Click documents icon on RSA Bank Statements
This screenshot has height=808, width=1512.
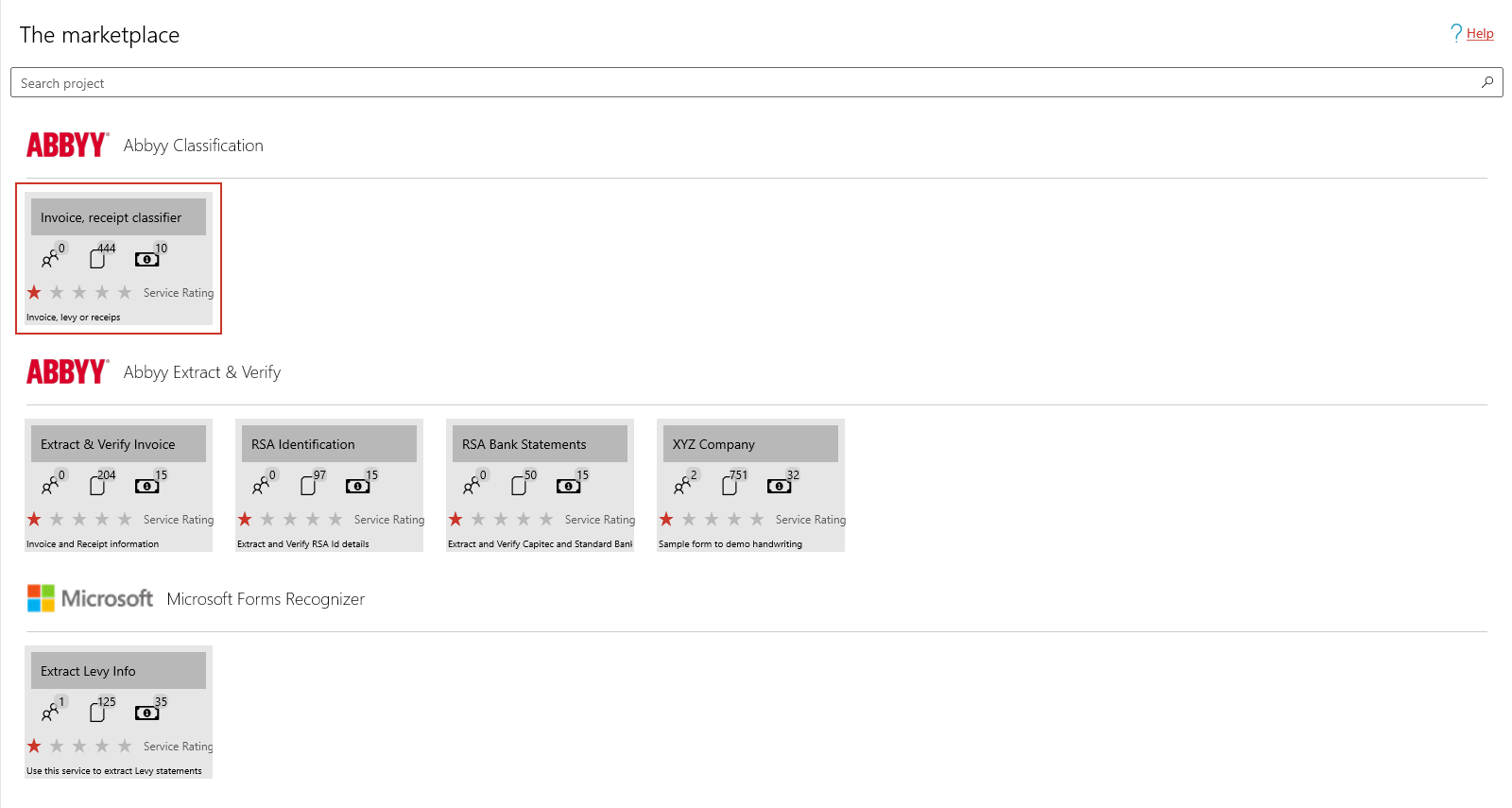[x=519, y=485]
